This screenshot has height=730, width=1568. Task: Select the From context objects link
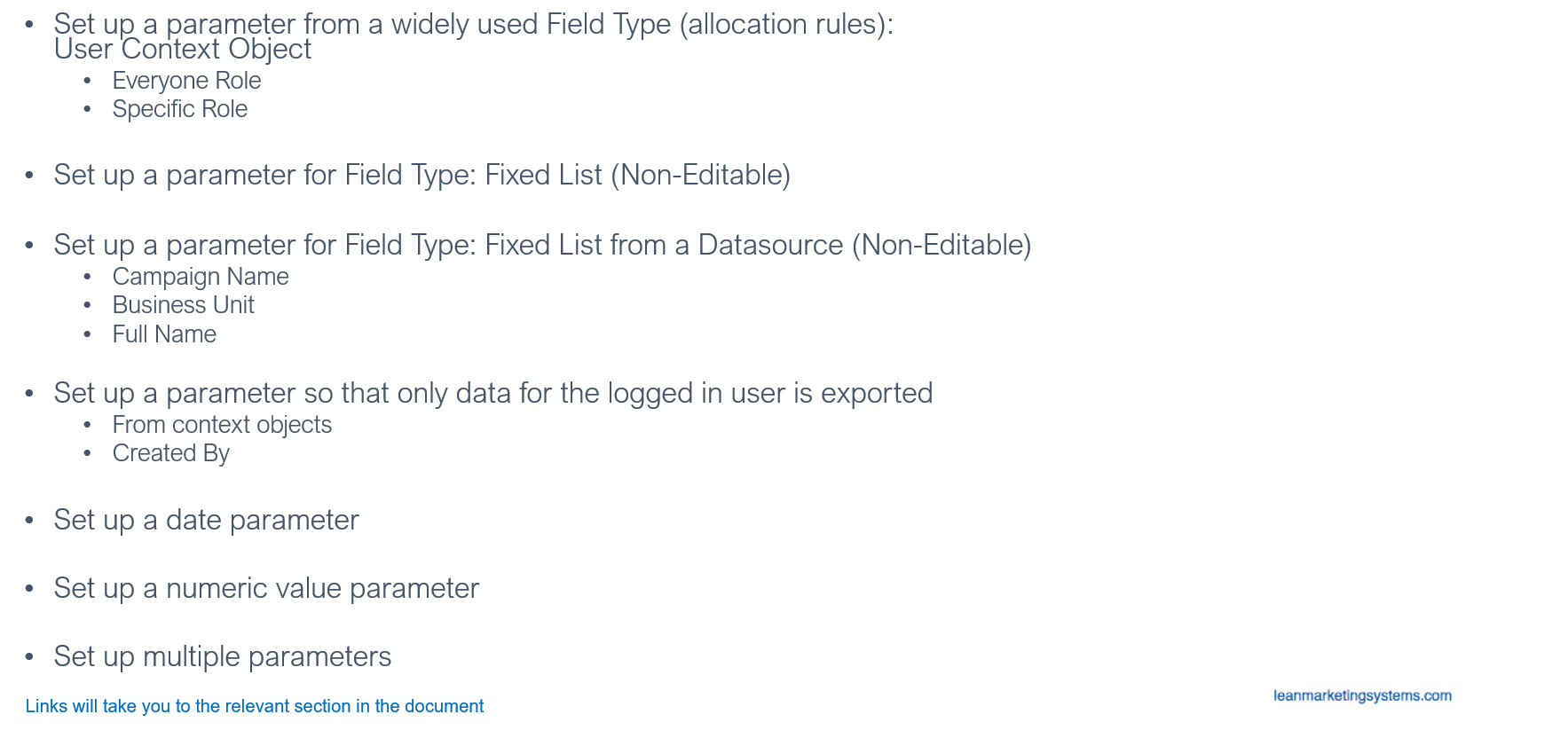click(222, 425)
